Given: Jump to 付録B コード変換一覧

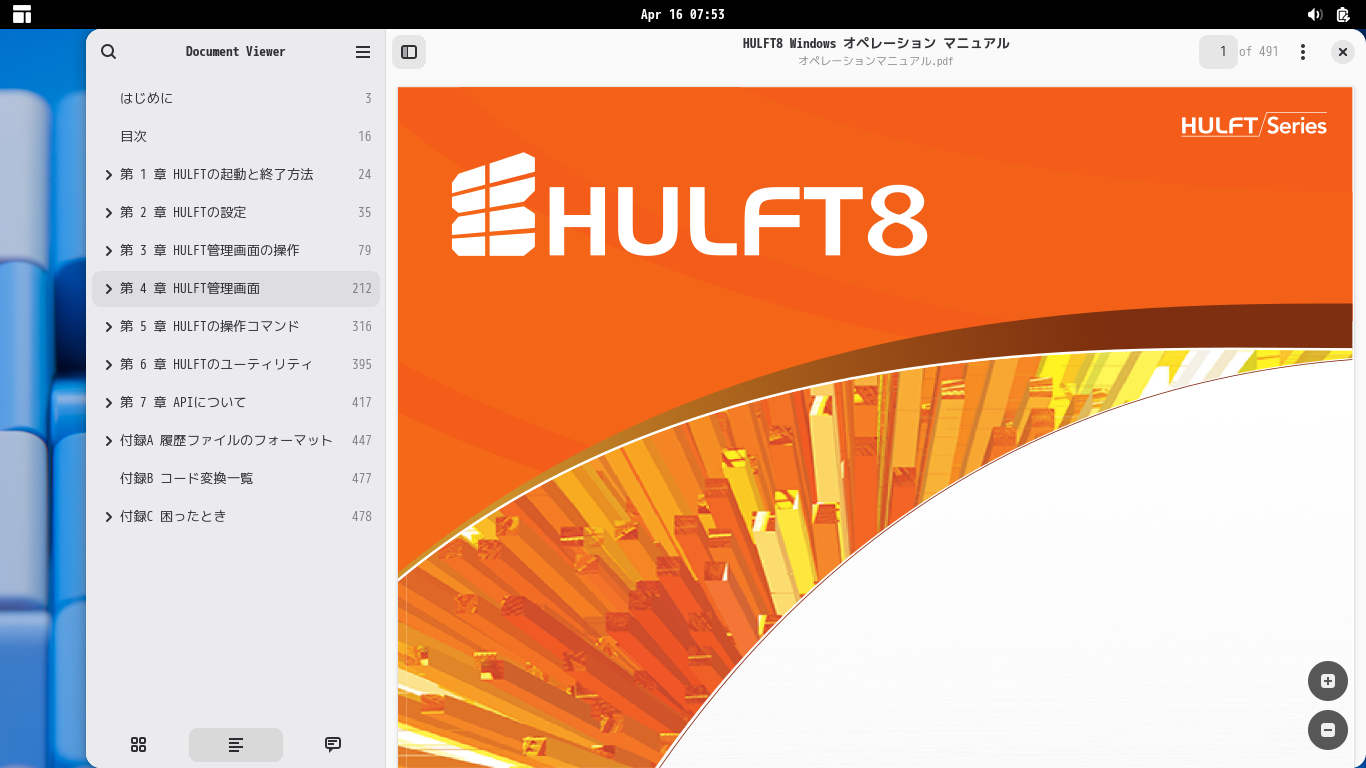Looking at the screenshot, I should [x=236, y=478].
